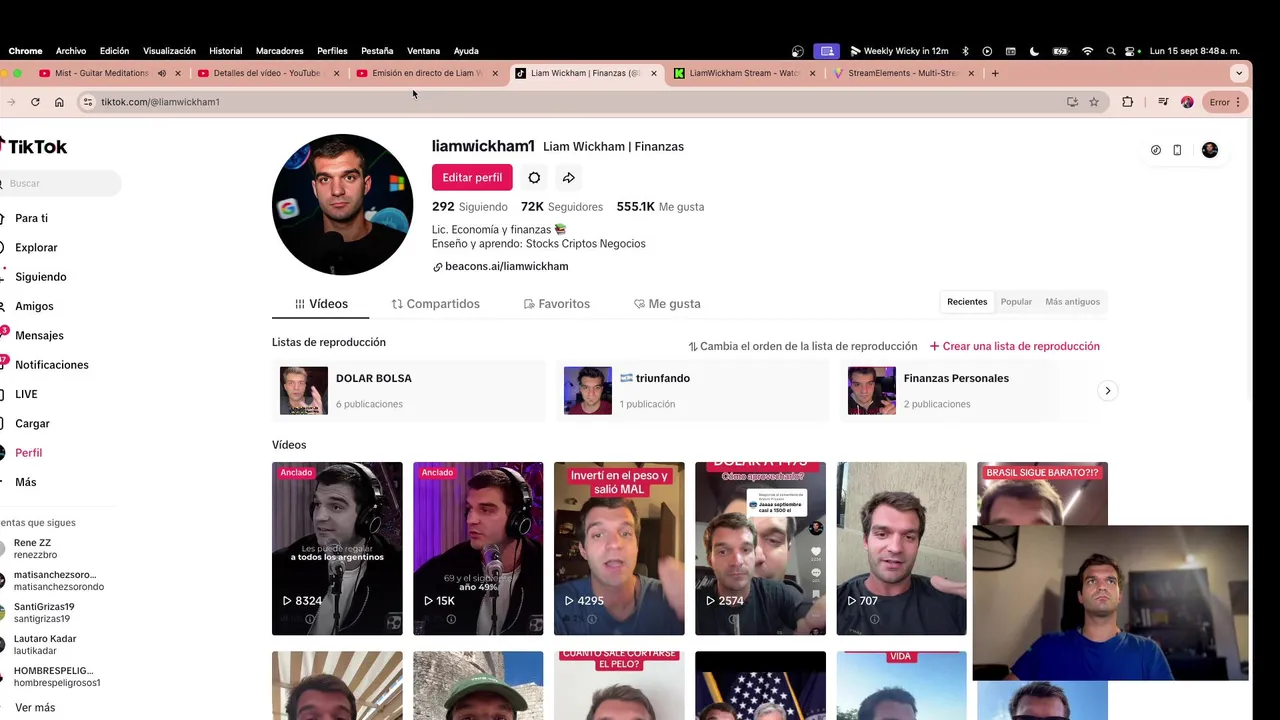
Task: Open the Visualización menu
Action: click(x=169, y=51)
